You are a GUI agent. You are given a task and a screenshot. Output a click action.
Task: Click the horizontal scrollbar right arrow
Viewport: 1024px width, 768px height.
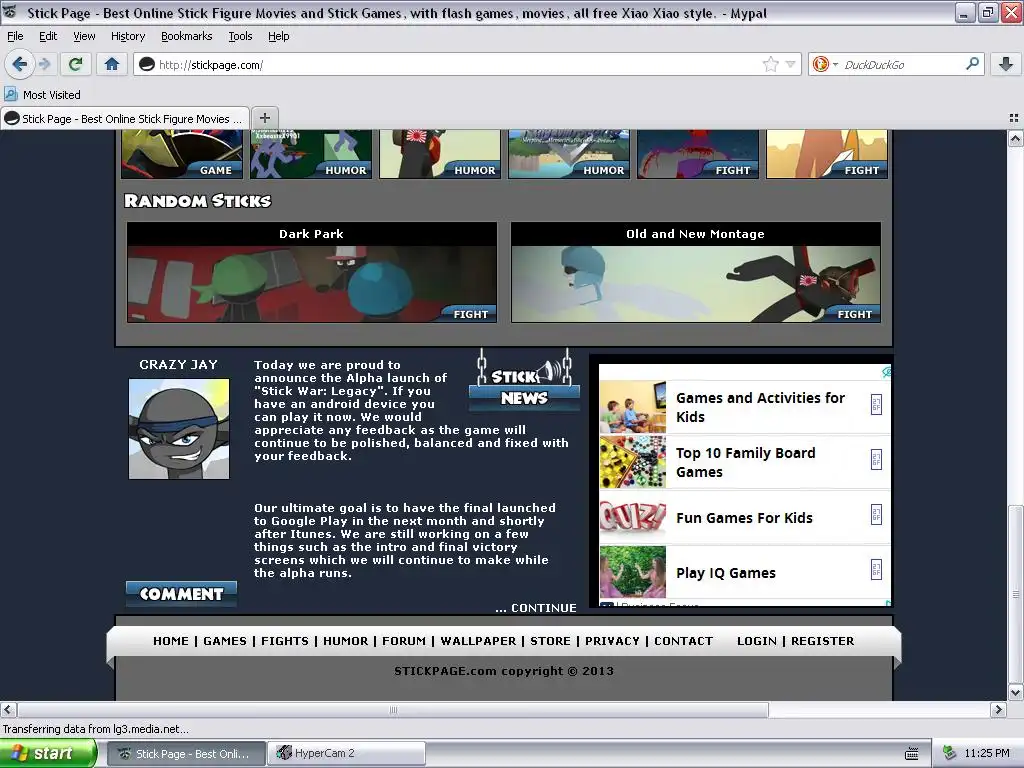coord(998,709)
